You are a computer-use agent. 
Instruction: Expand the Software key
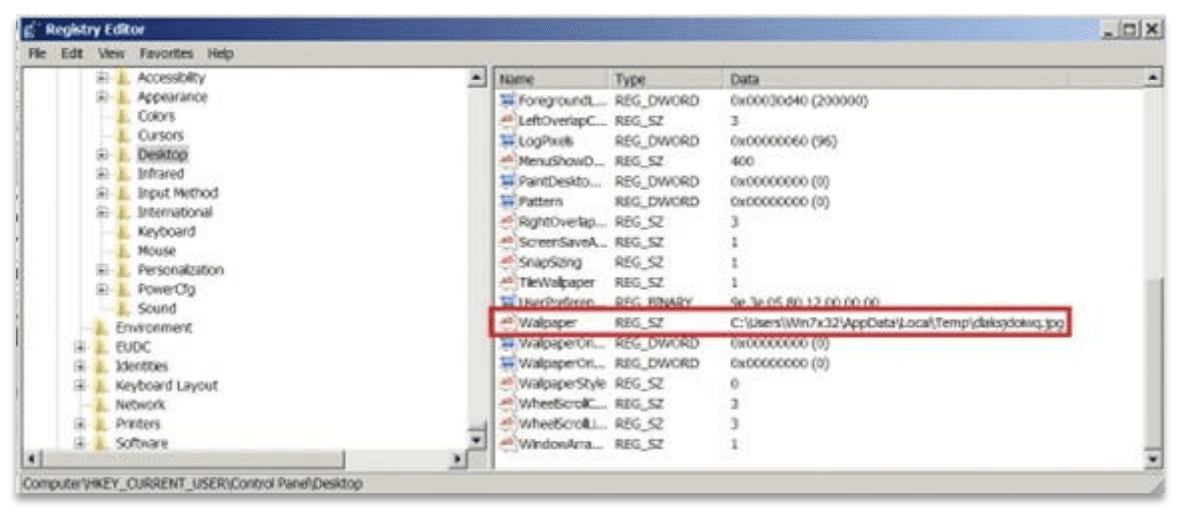80,444
